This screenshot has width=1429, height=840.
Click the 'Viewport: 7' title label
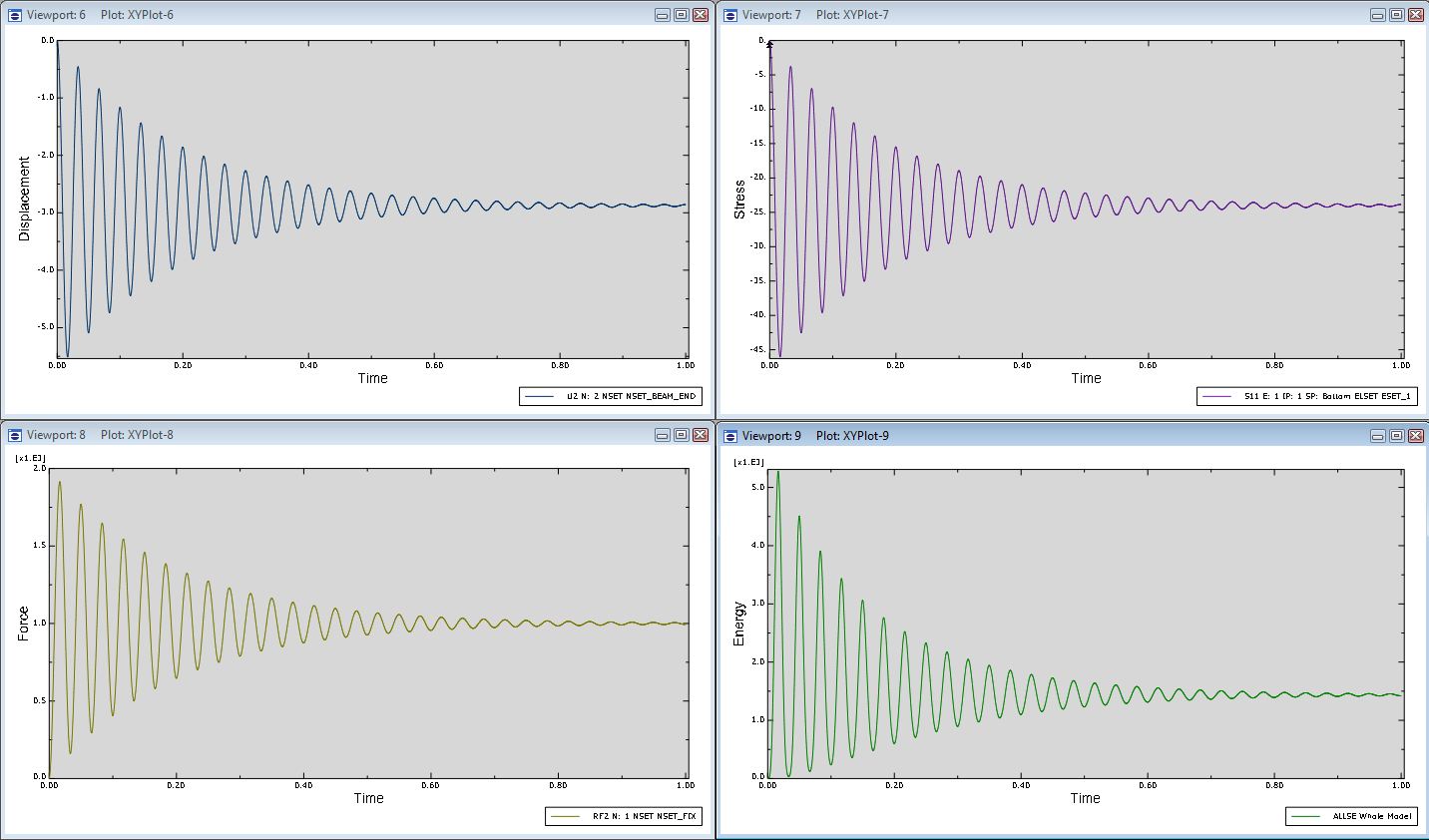click(771, 15)
